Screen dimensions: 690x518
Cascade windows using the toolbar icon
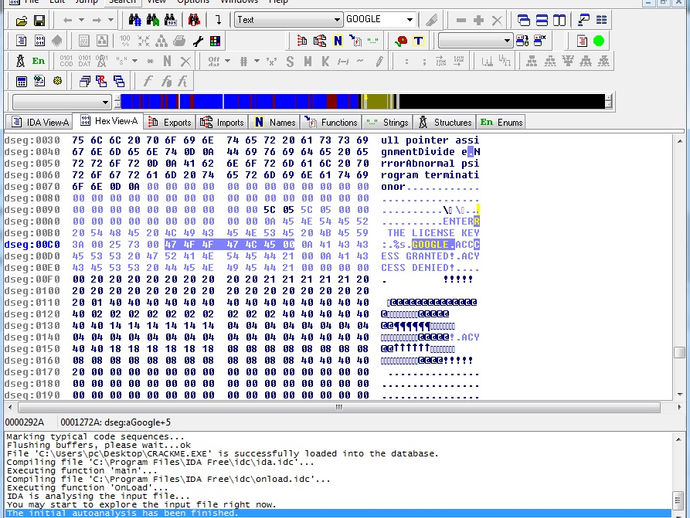pyautogui.click(x=524, y=20)
